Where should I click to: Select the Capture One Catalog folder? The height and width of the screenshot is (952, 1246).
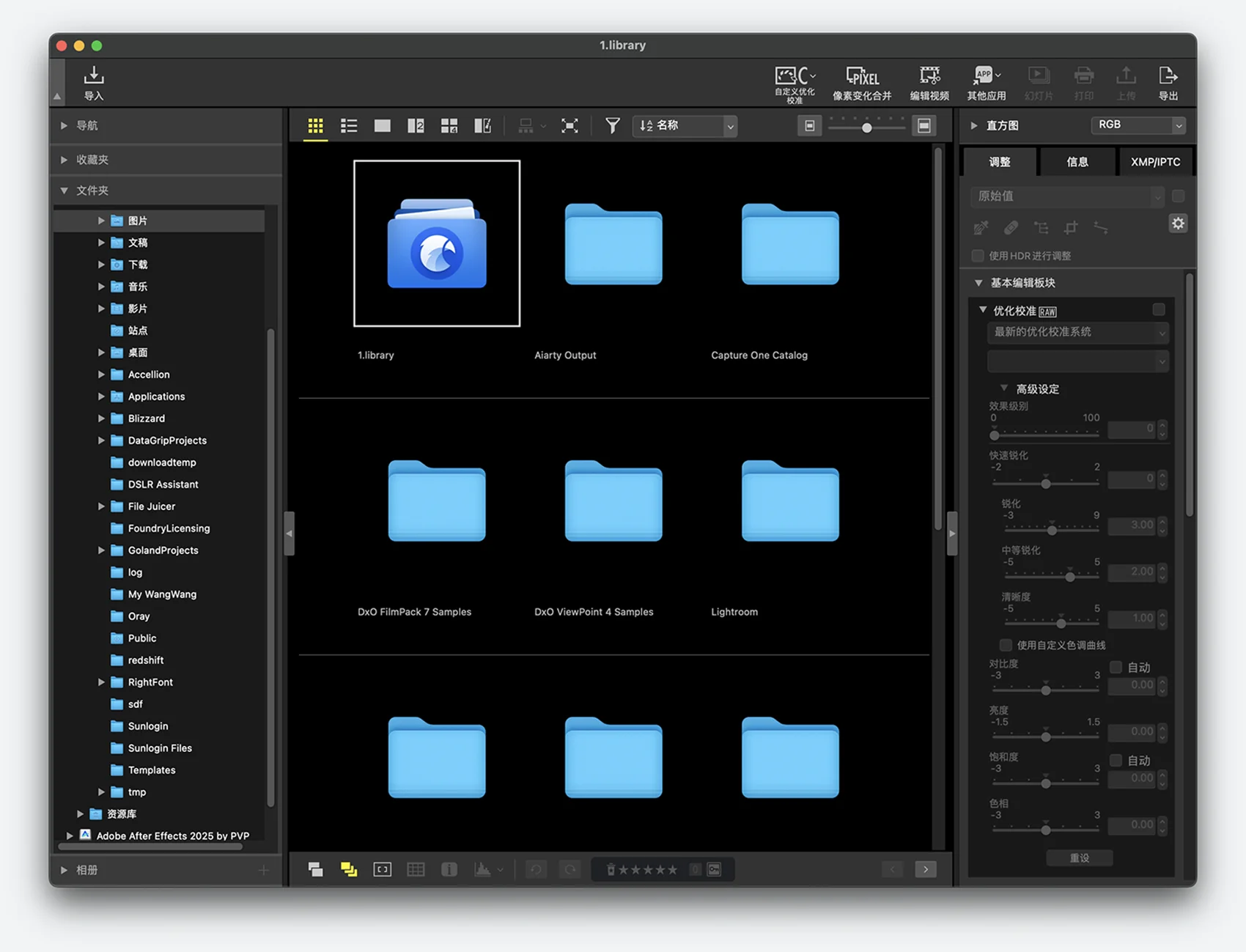click(790, 244)
